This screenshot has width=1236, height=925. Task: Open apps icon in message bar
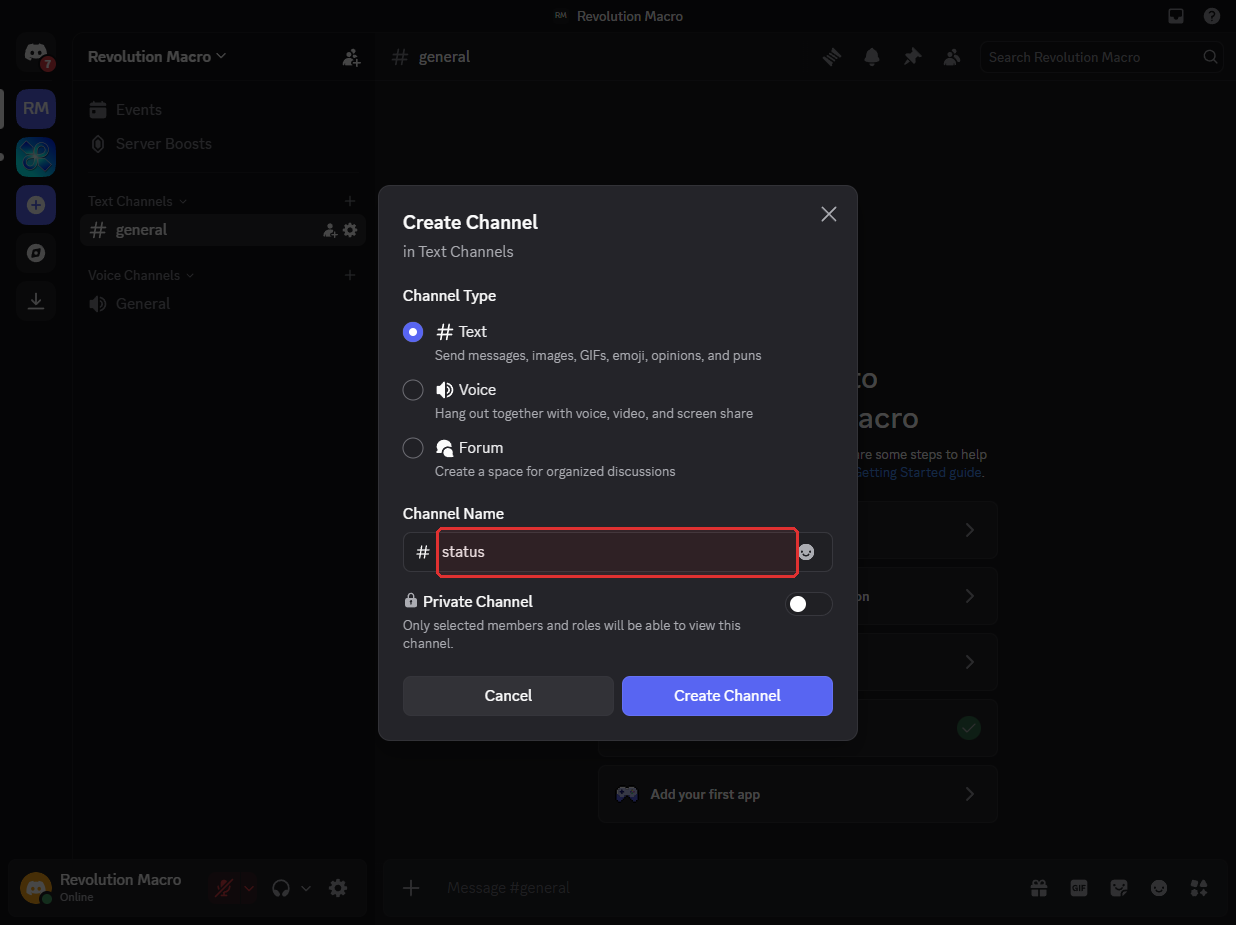tap(1199, 888)
